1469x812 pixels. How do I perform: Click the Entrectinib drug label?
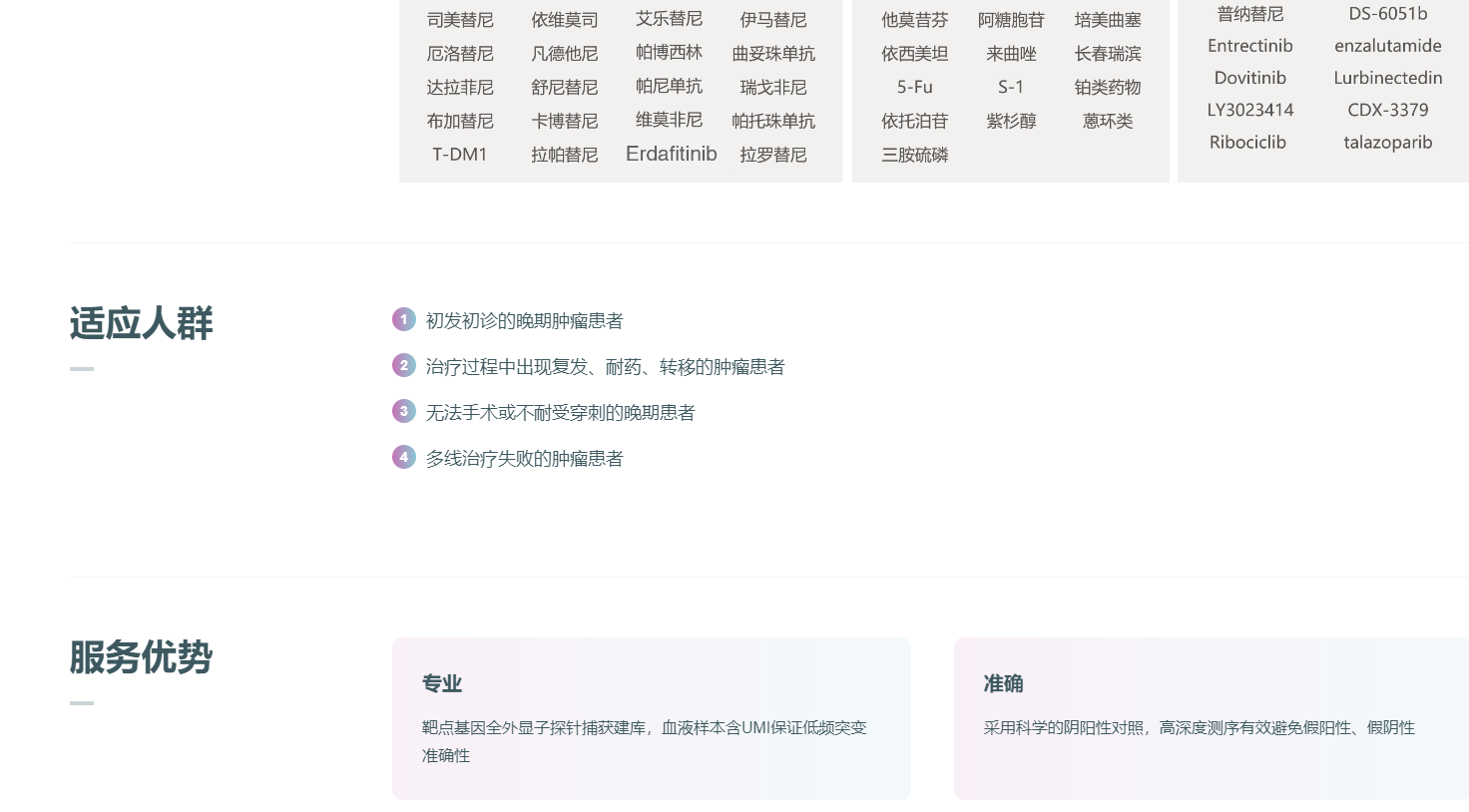(1249, 46)
